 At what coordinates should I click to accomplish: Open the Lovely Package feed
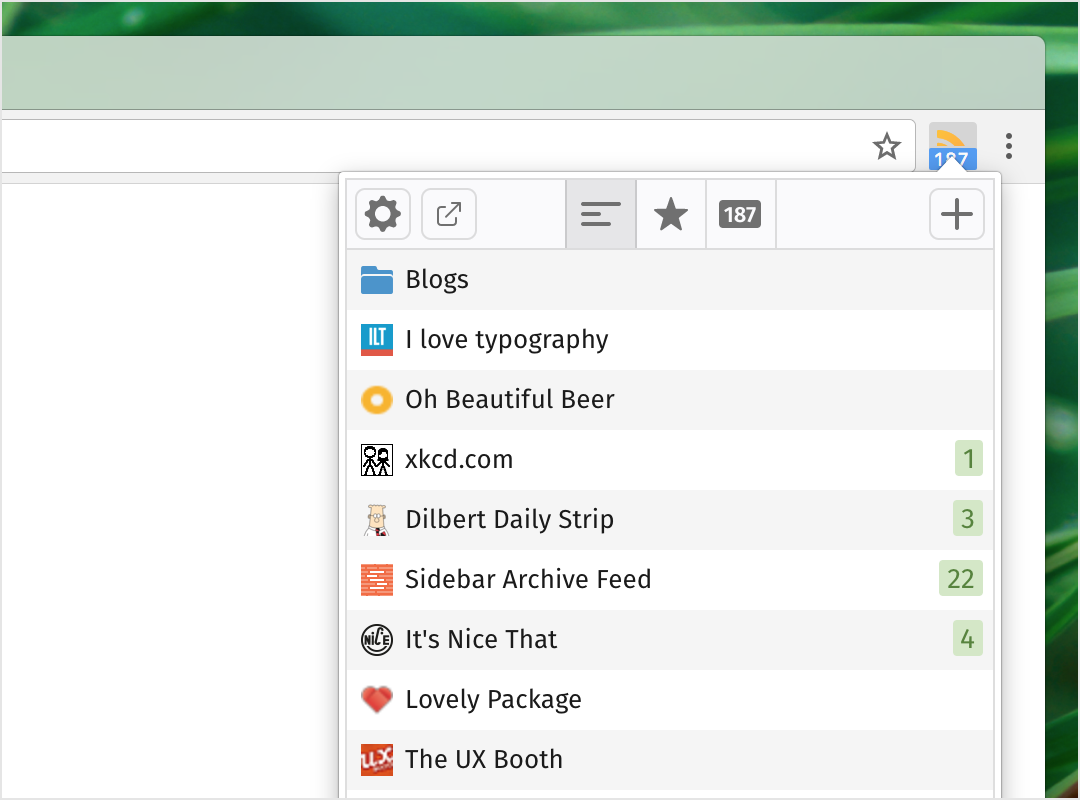tap(669, 699)
